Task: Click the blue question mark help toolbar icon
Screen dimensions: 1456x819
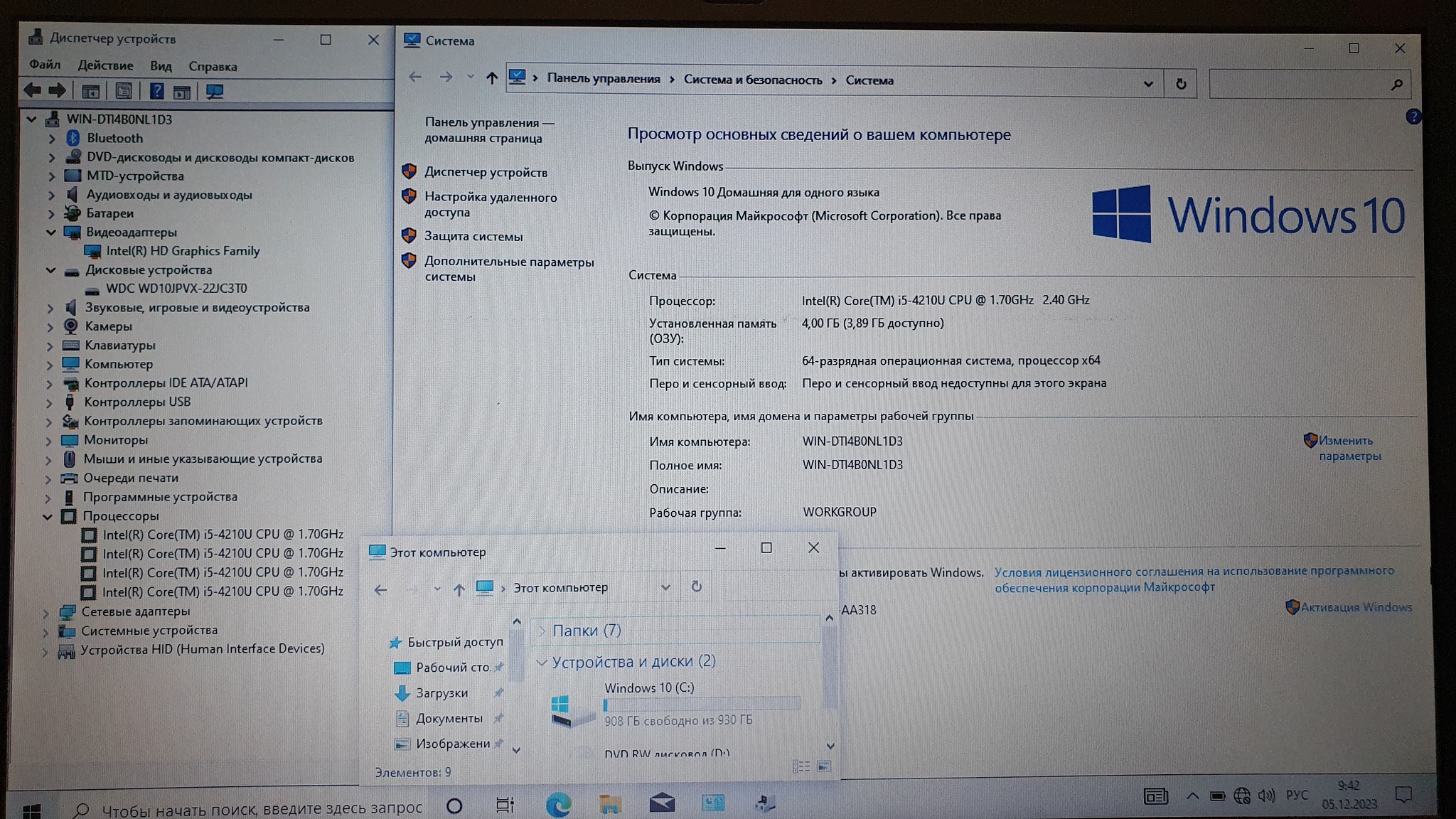Action: [x=156, y=91]
